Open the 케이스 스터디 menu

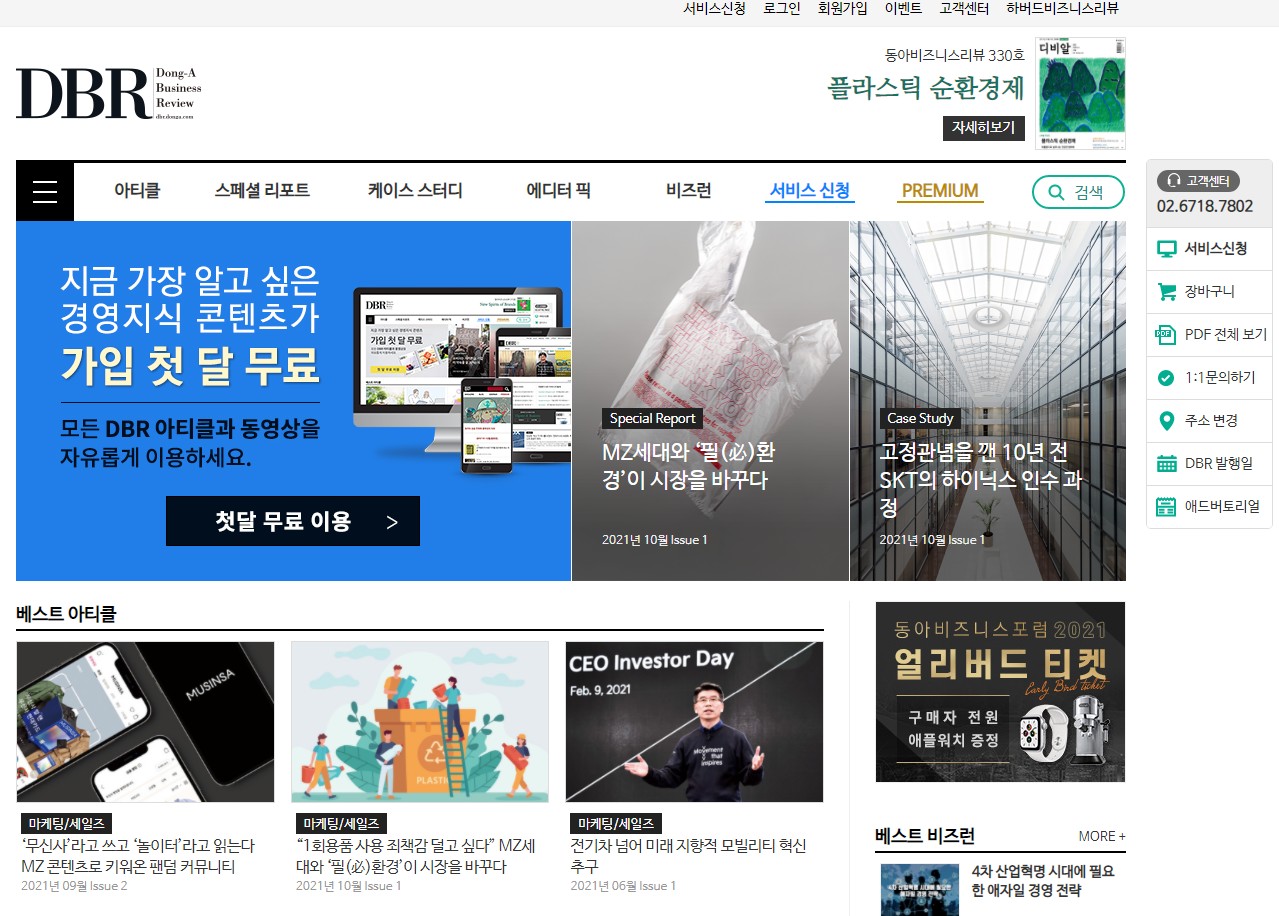415,191
